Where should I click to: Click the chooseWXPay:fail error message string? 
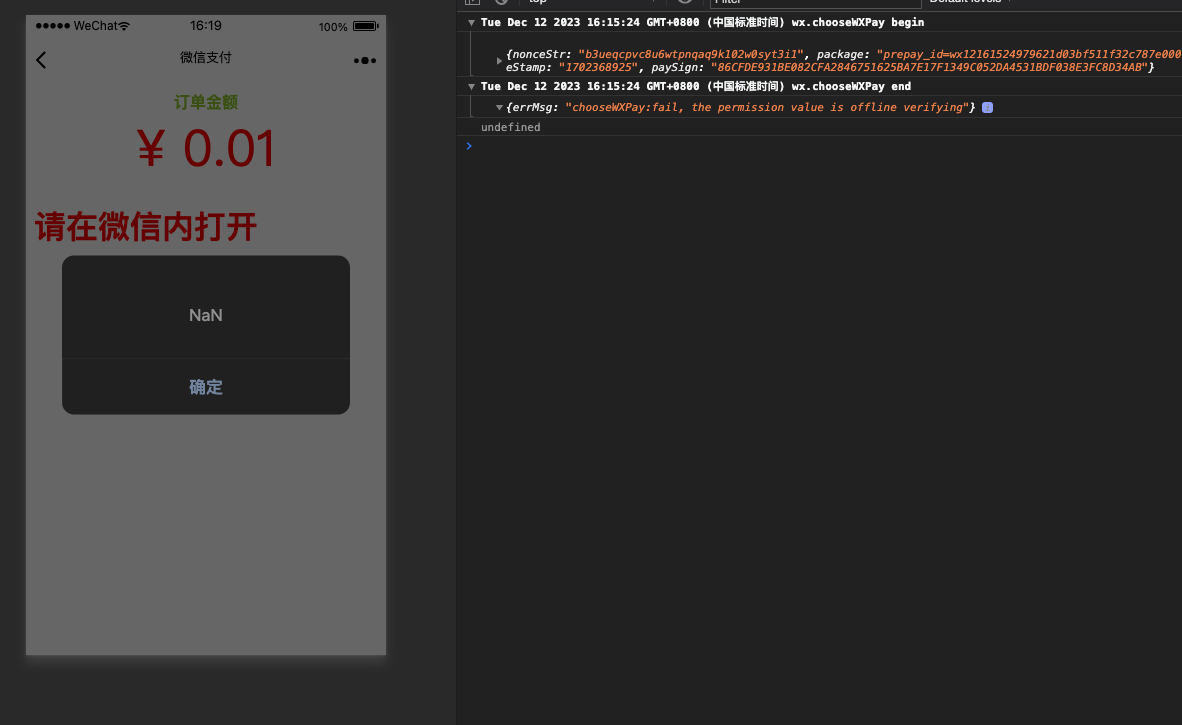[x=767, y=108]
